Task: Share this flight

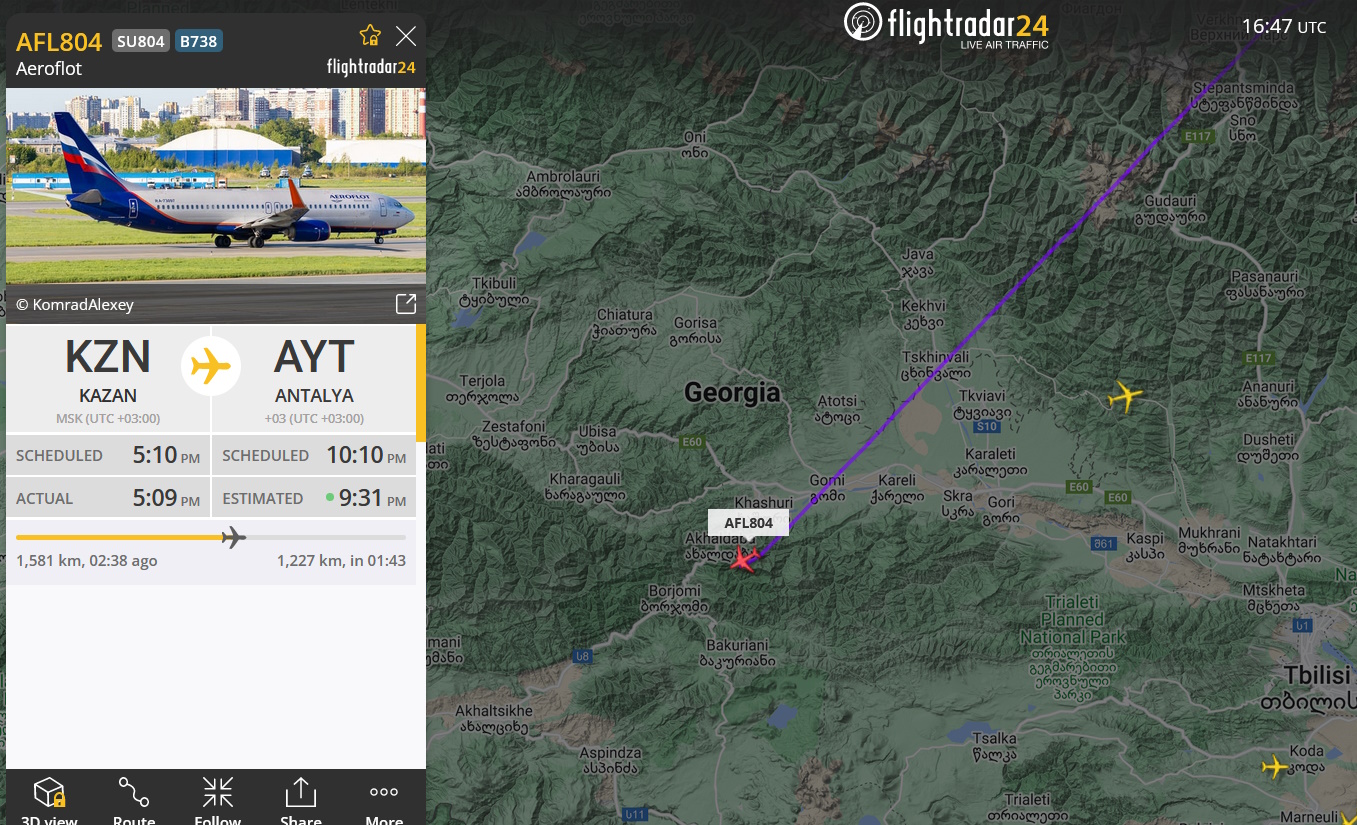Action: tap(301, 799)
